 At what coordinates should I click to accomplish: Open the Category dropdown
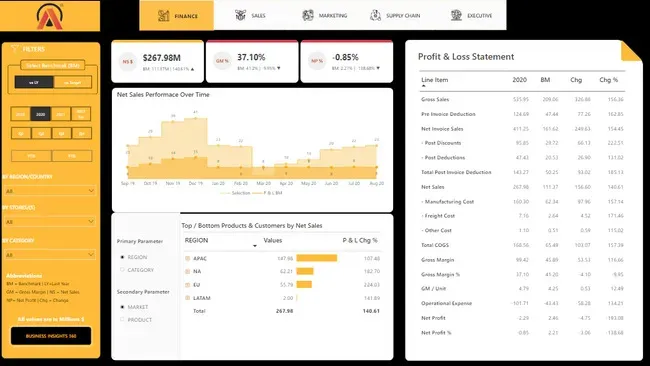[x=50, y=255]
